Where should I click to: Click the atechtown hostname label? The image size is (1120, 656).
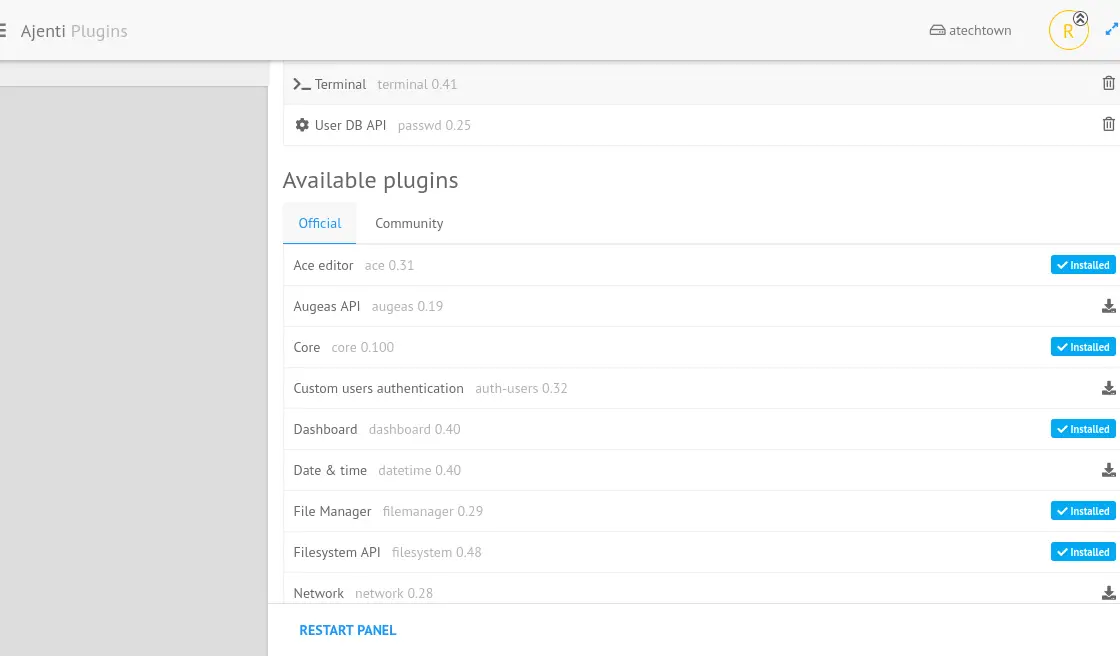[x=980, y=30]
